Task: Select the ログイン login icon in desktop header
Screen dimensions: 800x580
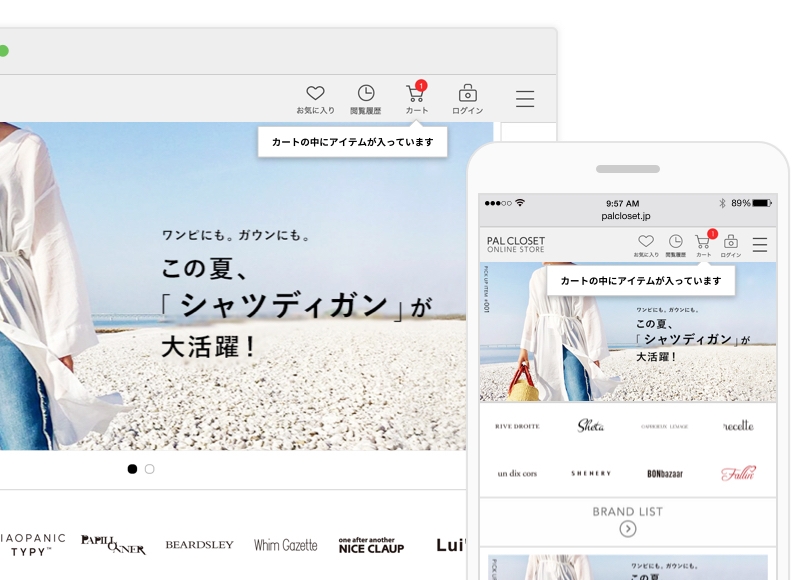Action: coord(466,95)
